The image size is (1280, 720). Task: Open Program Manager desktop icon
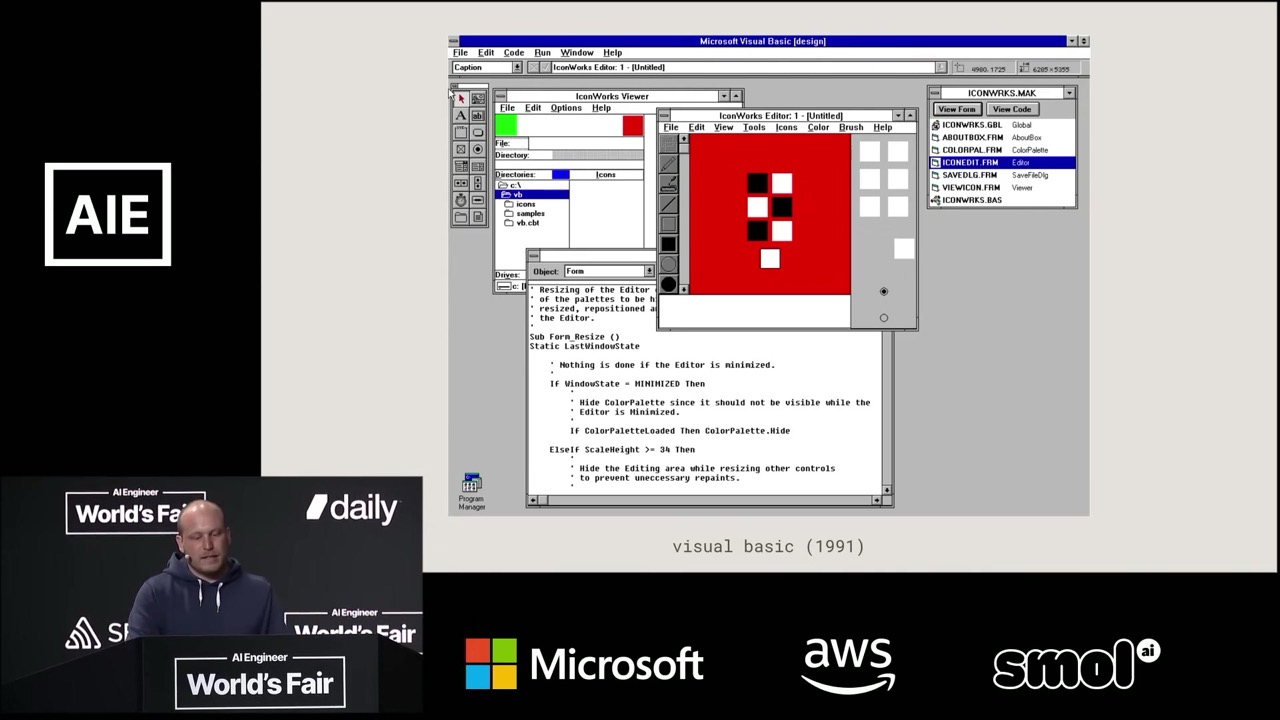(x=472, y=485)
